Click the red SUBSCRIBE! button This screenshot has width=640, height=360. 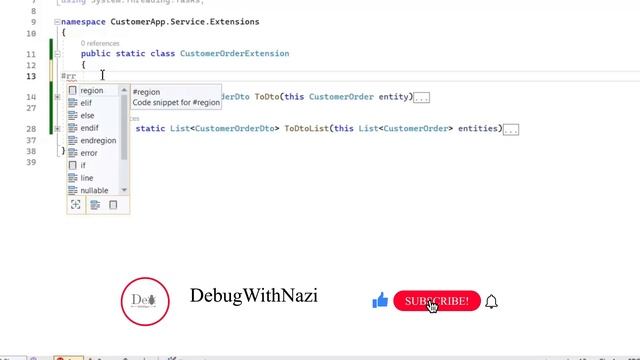[x=437, y=301]
